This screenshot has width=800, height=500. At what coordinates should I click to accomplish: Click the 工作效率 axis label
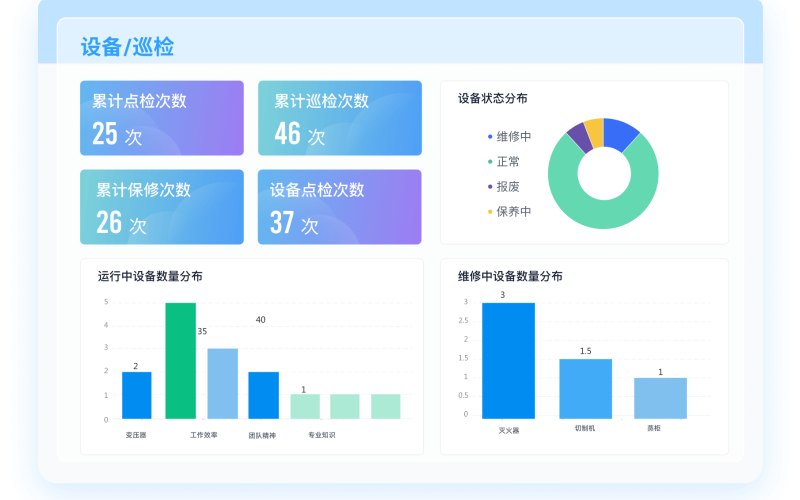tap(204, 435)
